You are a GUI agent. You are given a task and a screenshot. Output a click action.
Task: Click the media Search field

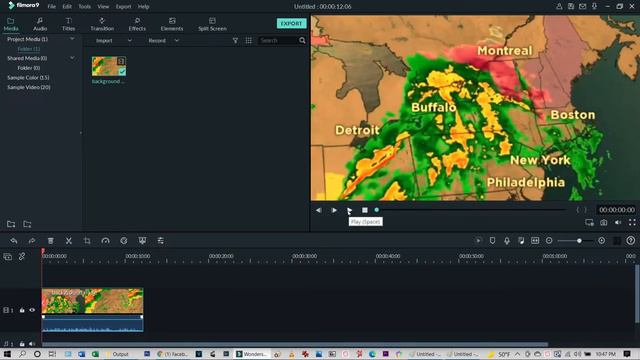pos(279,40)
